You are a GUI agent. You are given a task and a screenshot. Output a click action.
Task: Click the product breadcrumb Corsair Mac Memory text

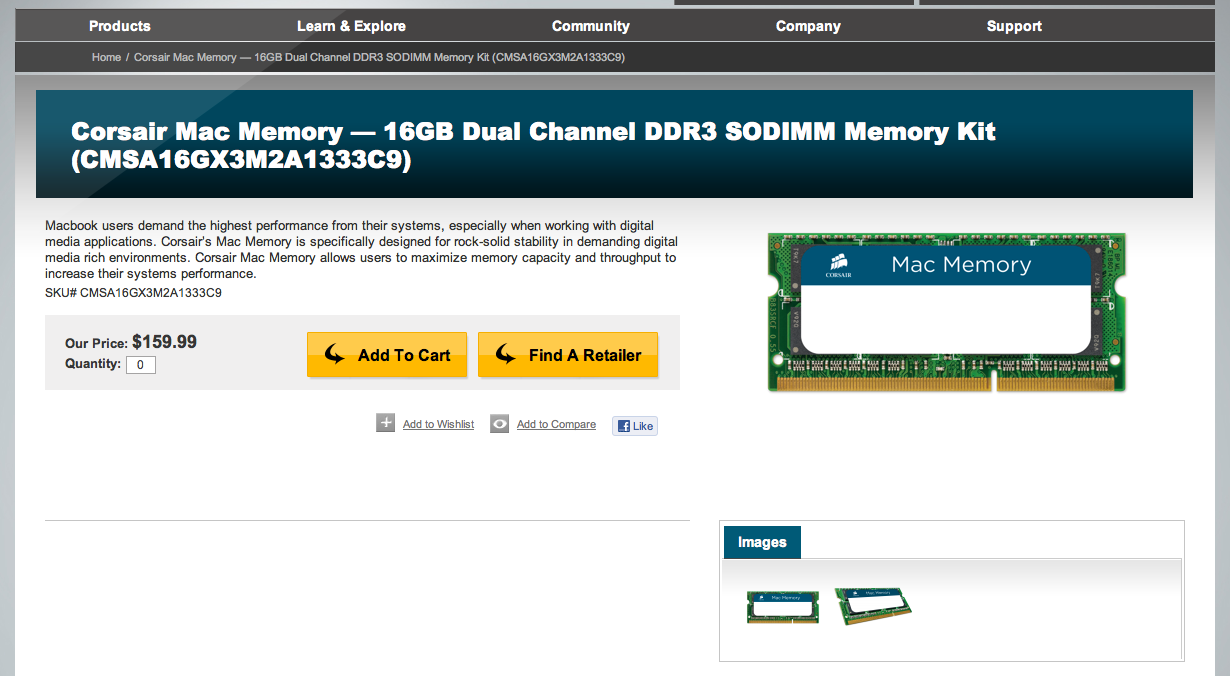point(379,57)
